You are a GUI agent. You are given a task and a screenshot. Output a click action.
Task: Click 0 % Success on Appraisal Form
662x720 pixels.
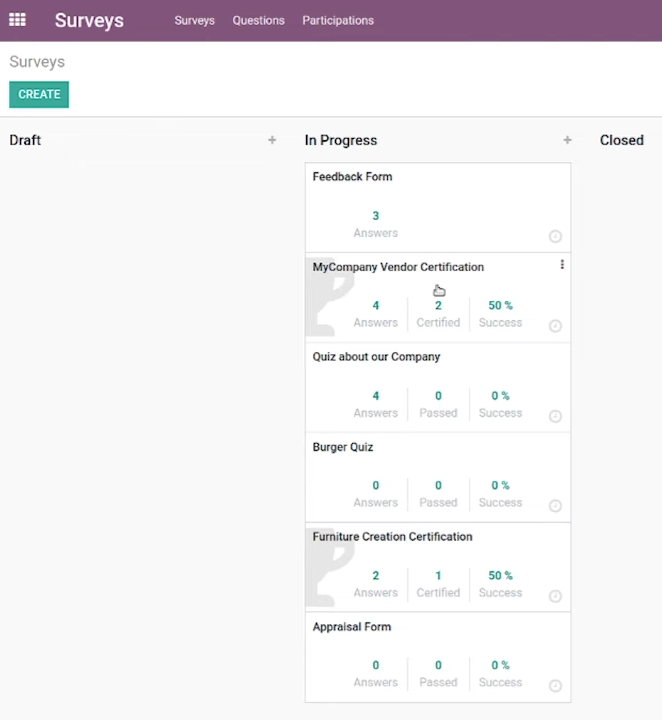(x=500, y=674)
